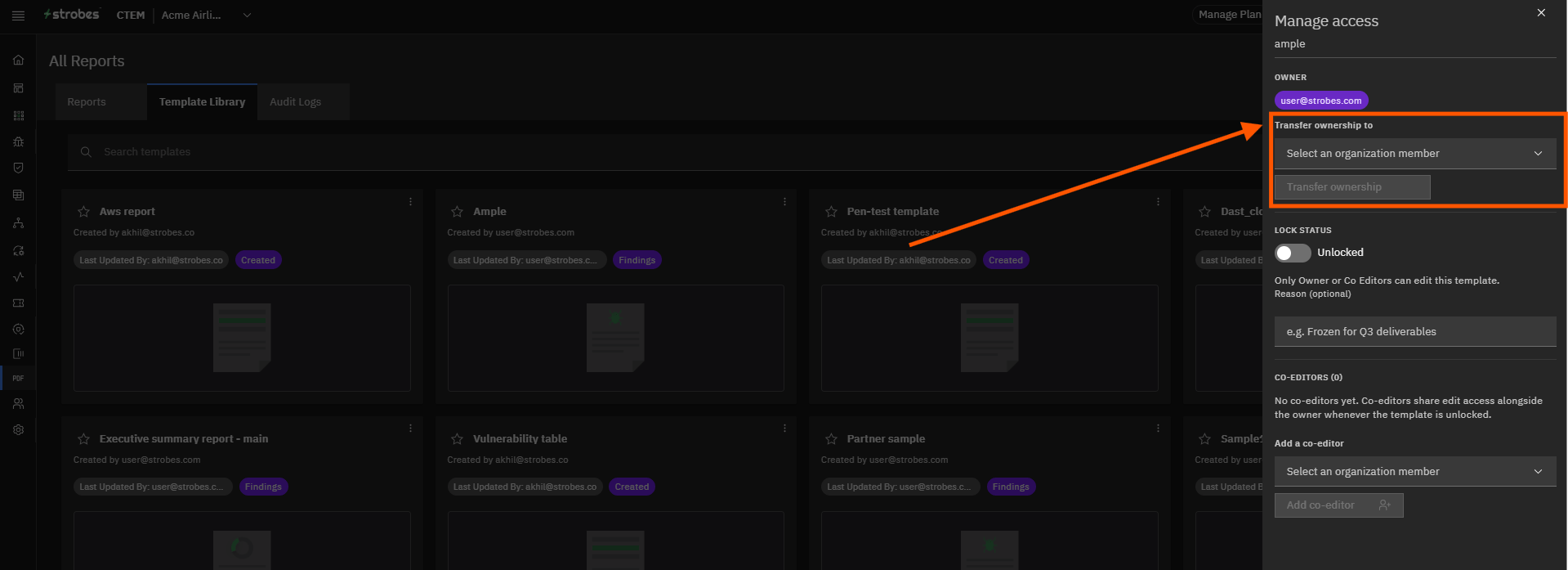Click the Created tag on Aws report
Viewport: 1568px width, 570px height.
tap(258, 260)
